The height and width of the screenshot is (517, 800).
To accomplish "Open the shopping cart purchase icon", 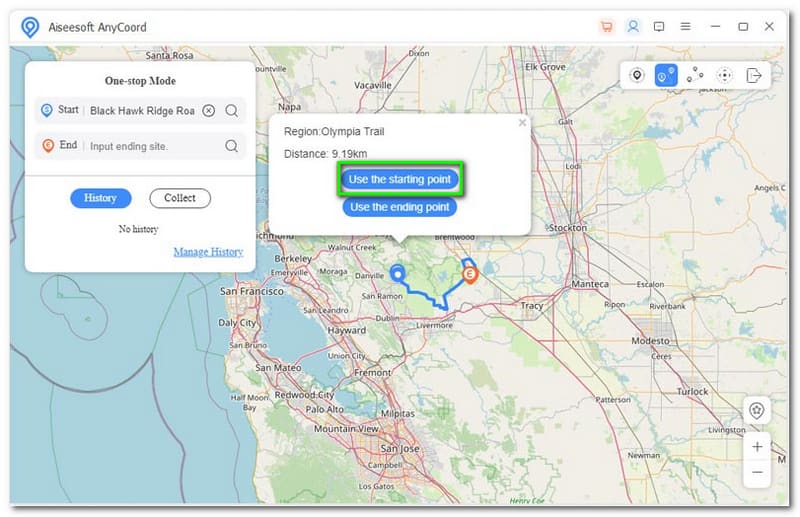I will click(x=606, y=27).
